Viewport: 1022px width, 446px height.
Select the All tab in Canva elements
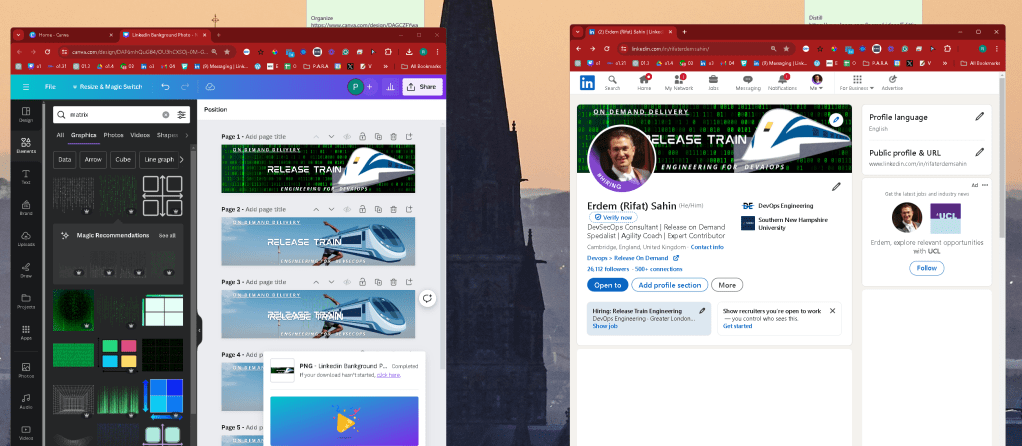tap(60, 136)
